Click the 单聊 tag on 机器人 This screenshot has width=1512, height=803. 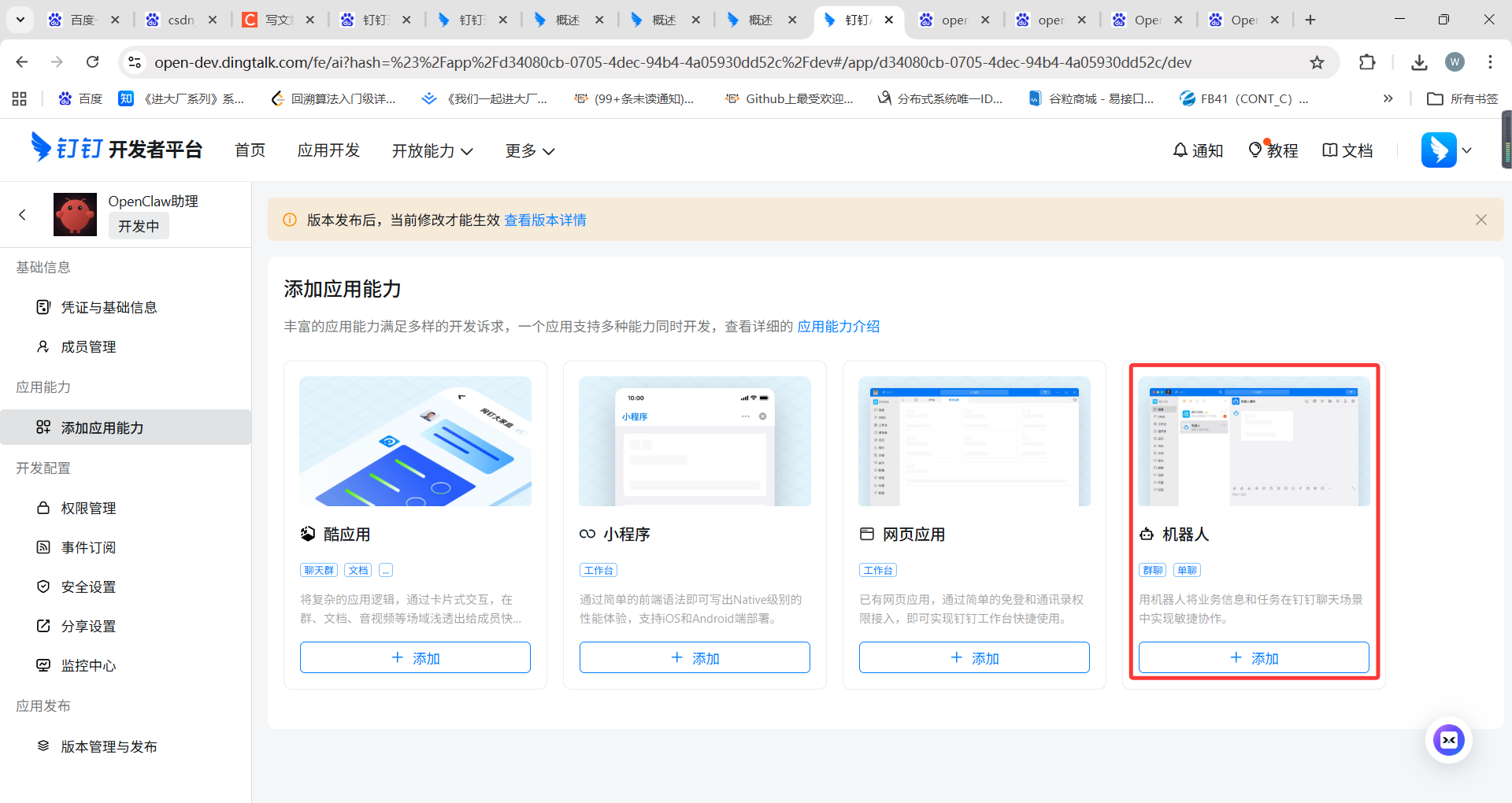[x=1187, y=570]
